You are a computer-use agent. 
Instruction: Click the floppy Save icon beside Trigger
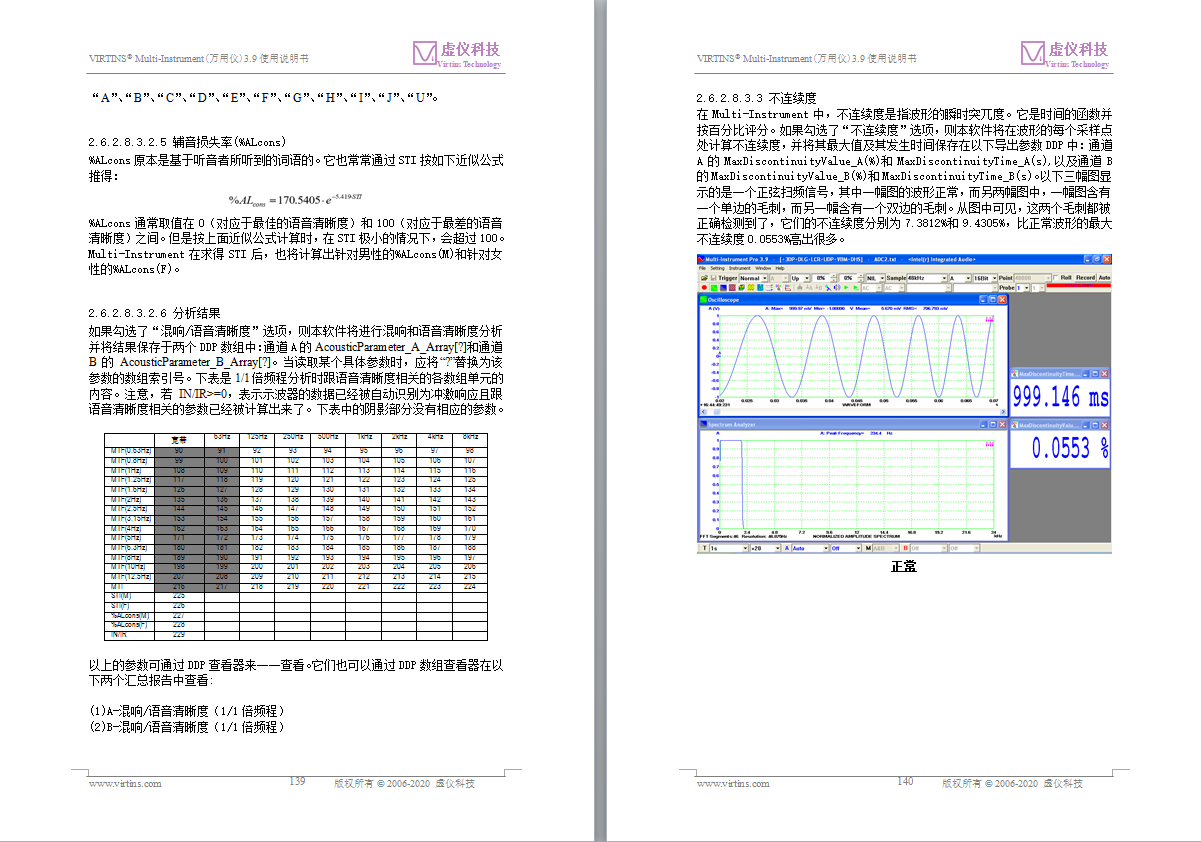[x=713, y=278]
